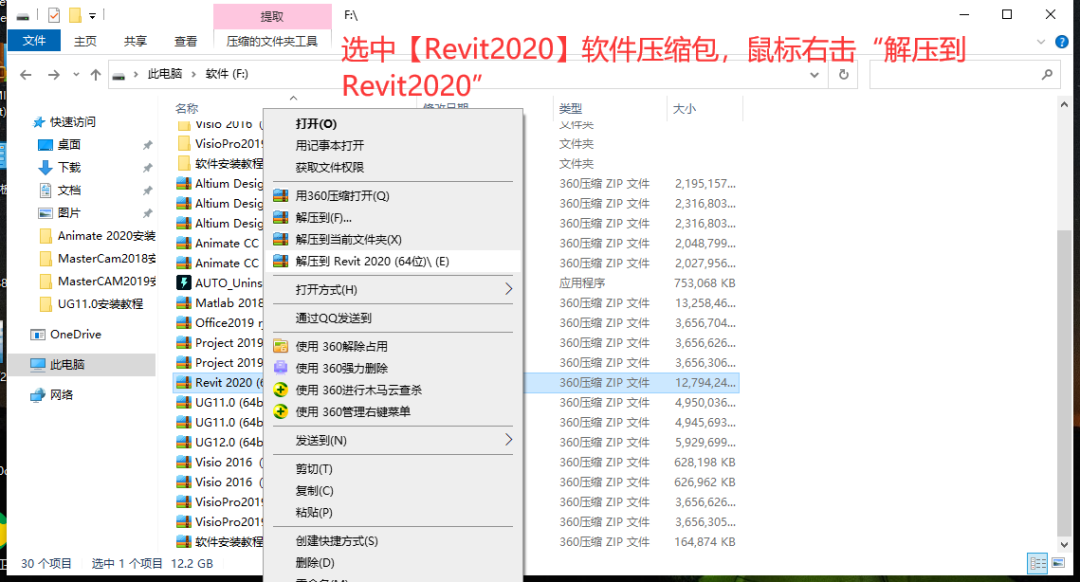Click the refresh icon in the address bar
The image size is (1080, 582).
pos(843,75)
